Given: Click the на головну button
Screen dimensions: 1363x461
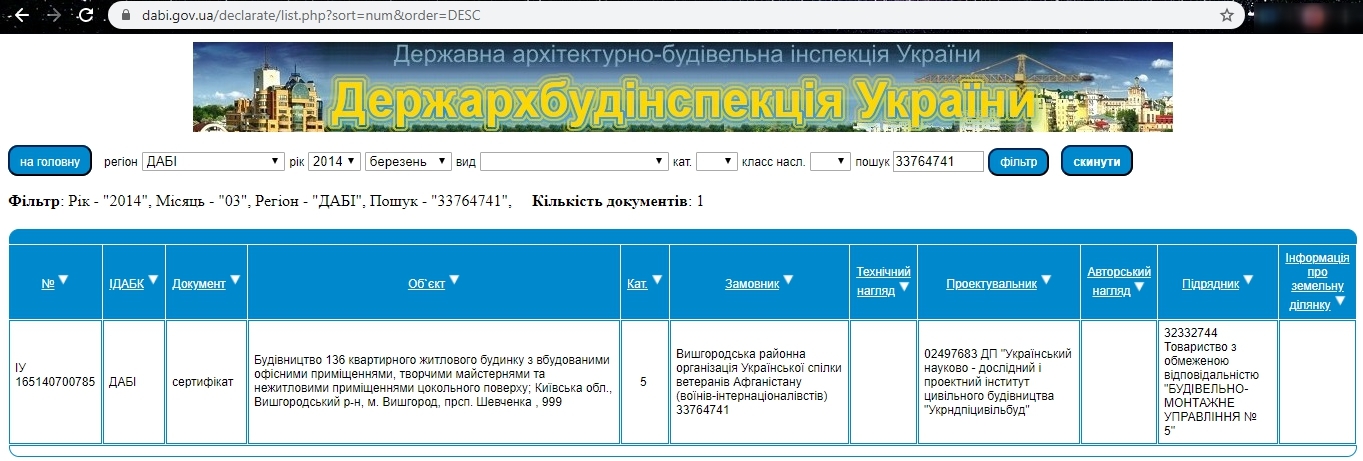Looking at the screenshot, I should point(50,161).
